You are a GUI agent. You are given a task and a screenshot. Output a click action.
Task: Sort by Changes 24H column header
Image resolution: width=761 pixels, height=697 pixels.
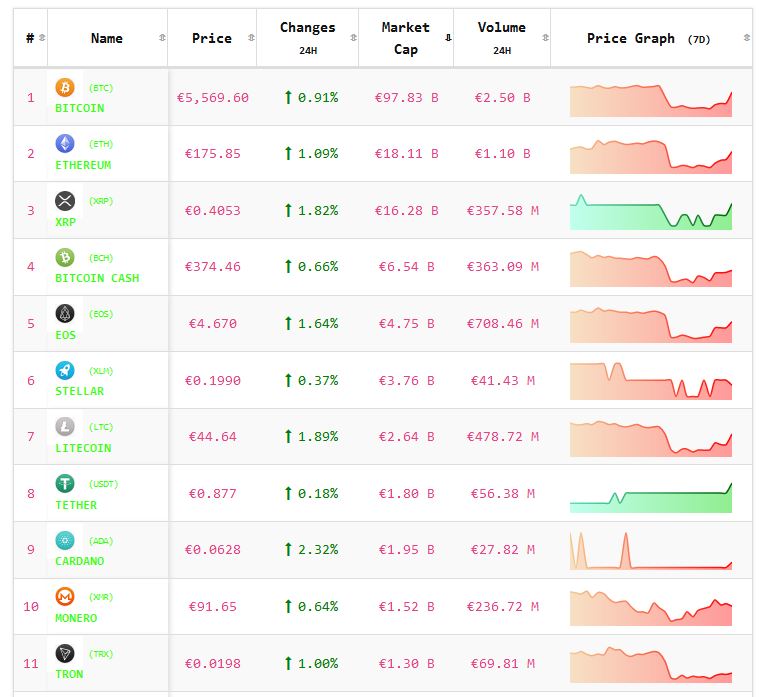coord(307,38)
